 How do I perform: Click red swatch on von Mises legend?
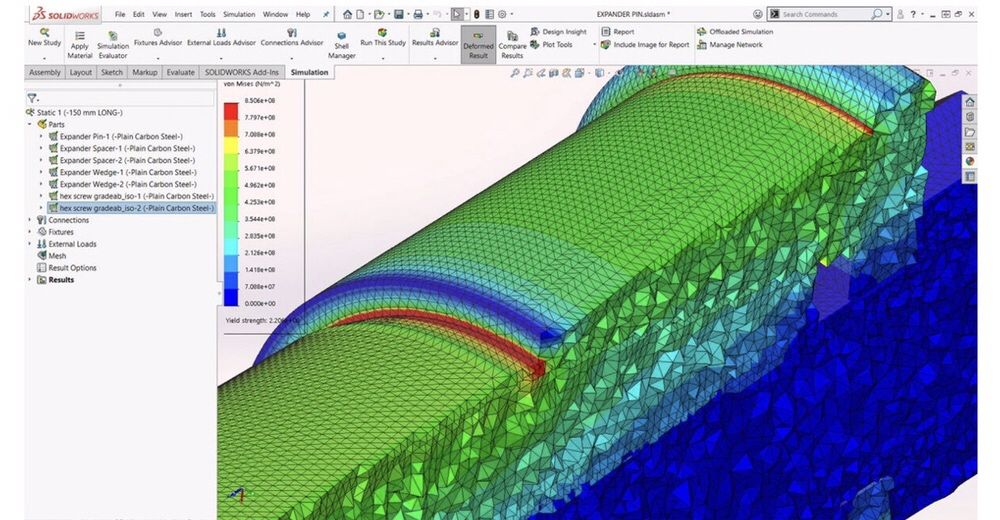(x=231, y=110)
